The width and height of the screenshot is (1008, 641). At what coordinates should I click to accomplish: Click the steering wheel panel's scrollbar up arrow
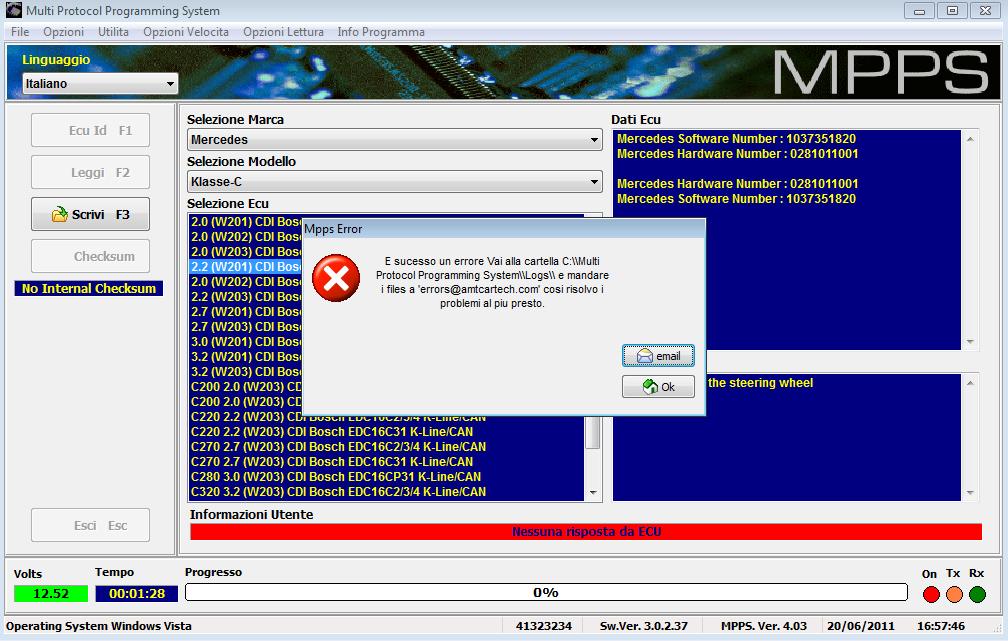pos(970,383)
